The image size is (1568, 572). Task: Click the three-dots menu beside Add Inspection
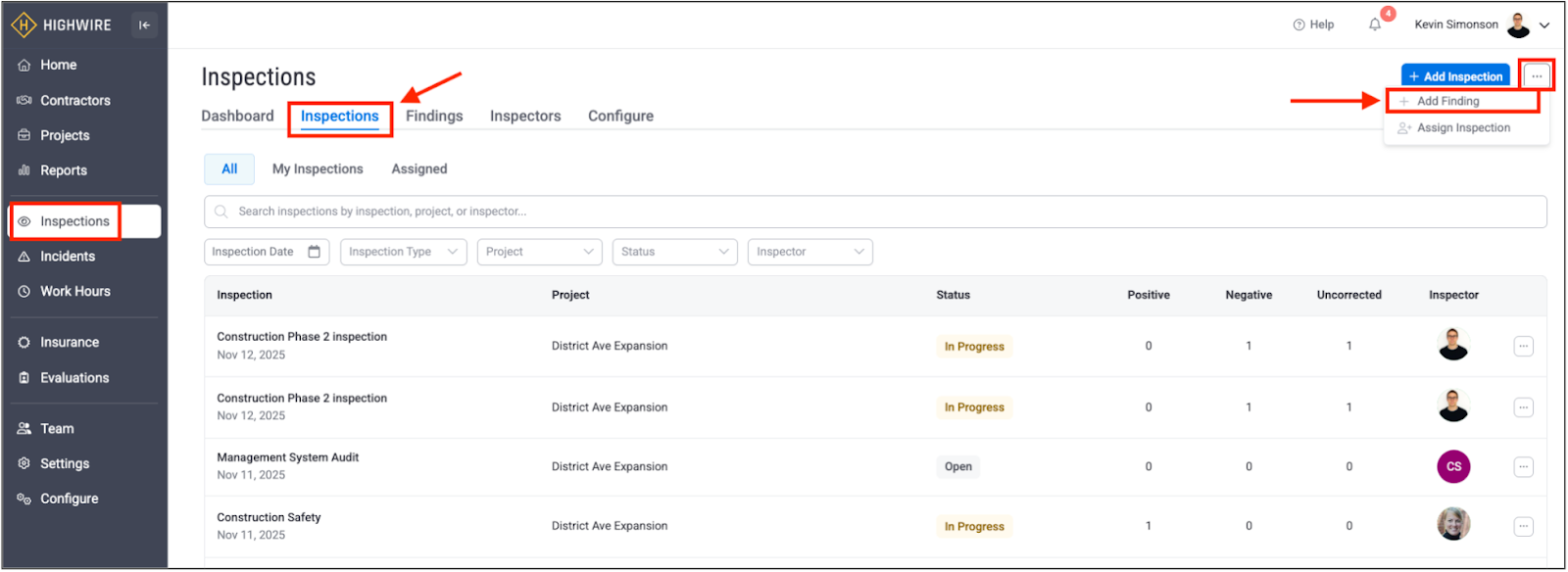tap(1537, 76)
